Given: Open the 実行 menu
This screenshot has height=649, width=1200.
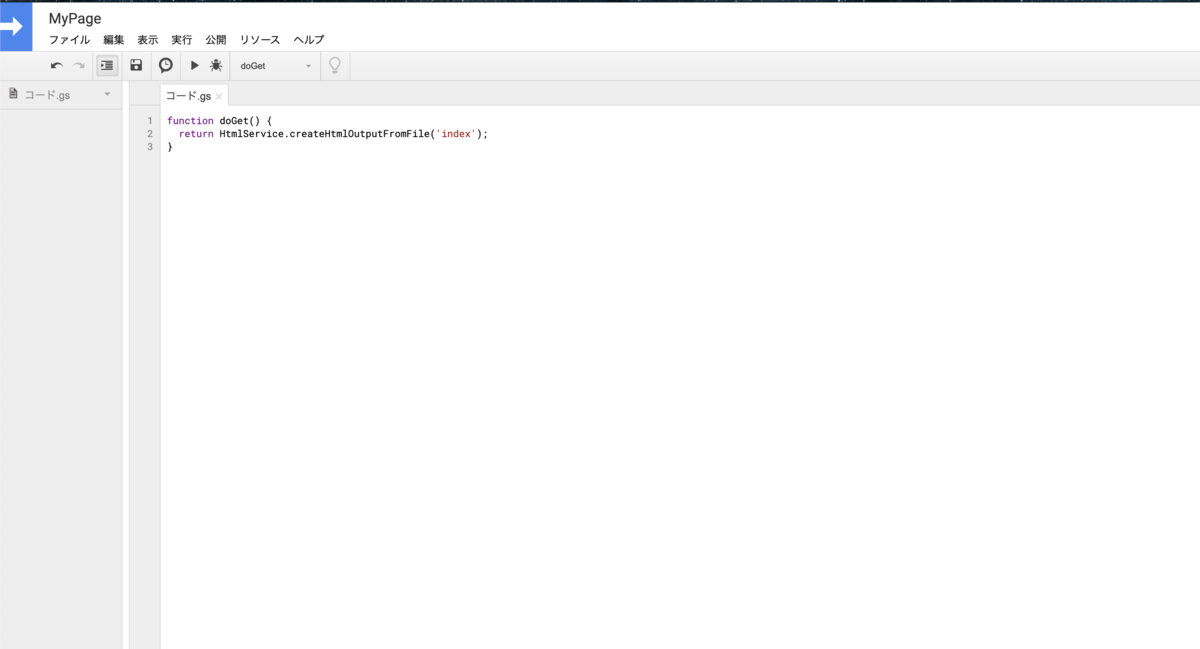Looking at the screenshot, I should [x=182, y=40].
